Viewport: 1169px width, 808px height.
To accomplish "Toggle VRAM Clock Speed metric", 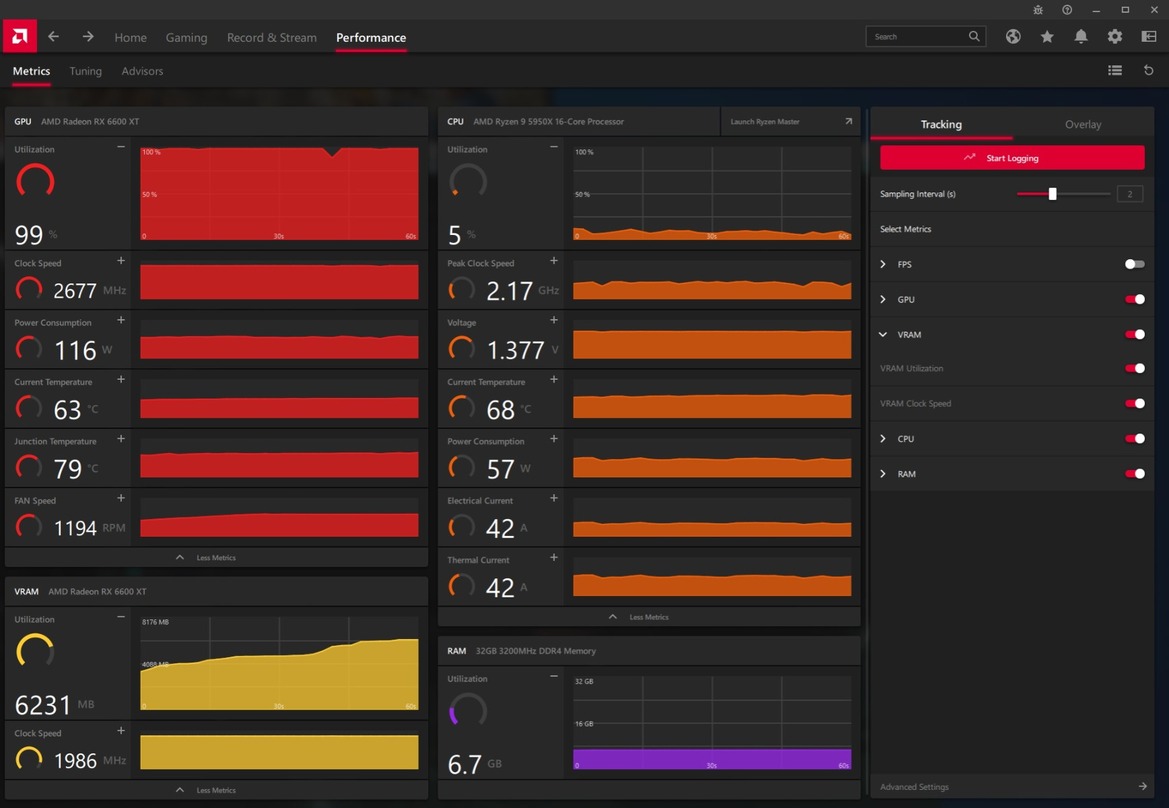I will [1135, 403].
